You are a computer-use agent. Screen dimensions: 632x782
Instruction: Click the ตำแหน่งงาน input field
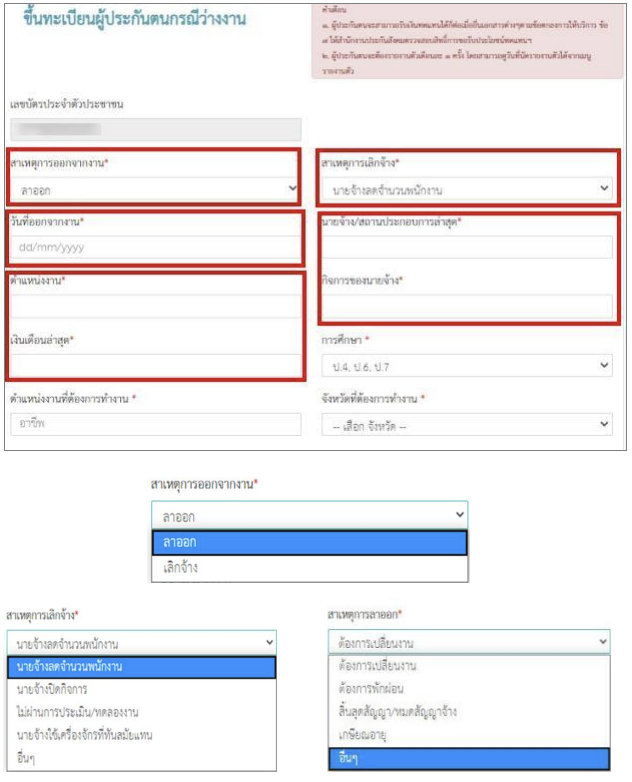[156, 306]
